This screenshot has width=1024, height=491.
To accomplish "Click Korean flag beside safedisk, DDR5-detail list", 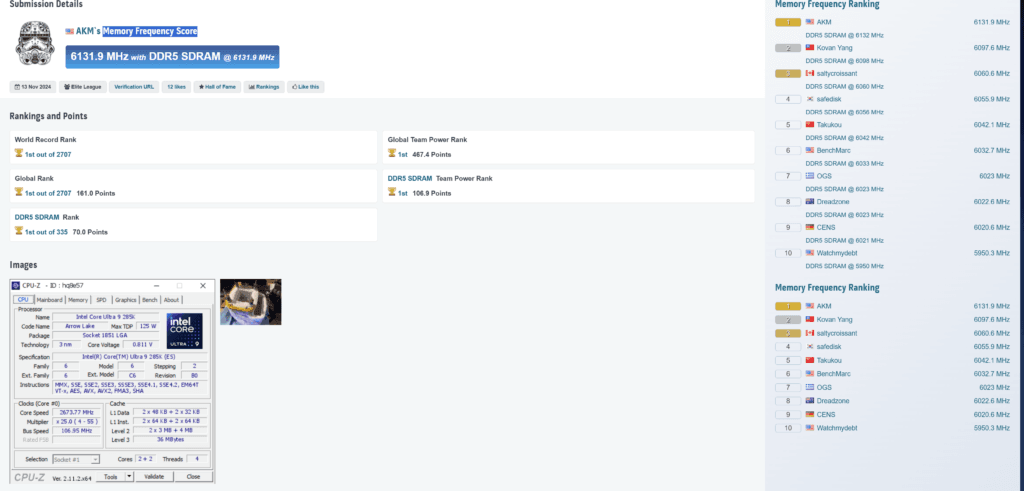I will pyautogui.click(x=810, y=99).
